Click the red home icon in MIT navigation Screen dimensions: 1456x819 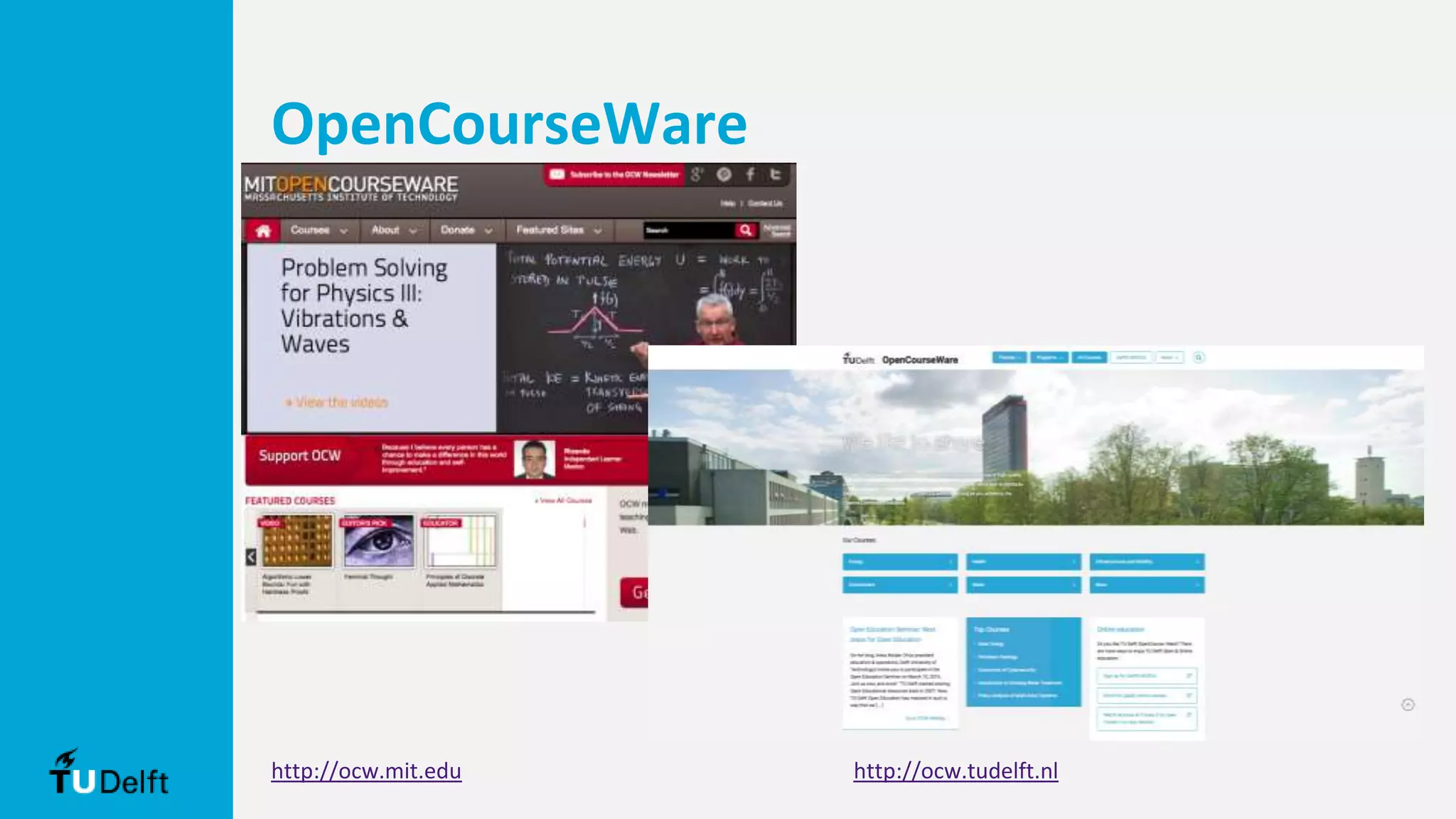(x=263, y=230)
